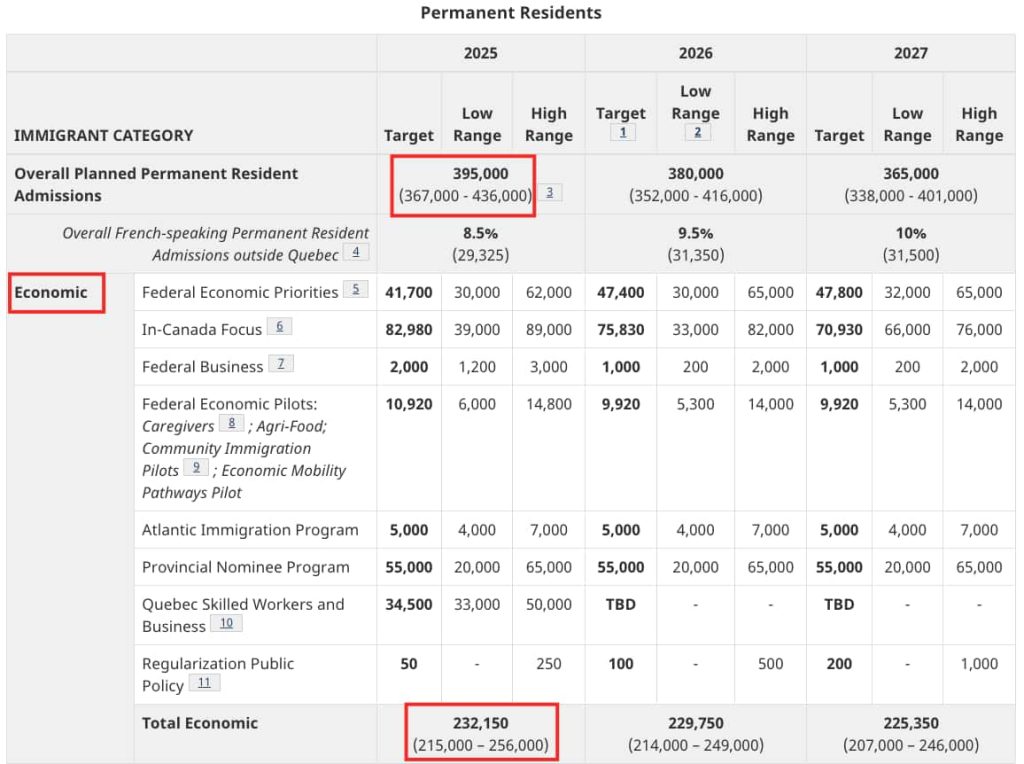Screen dimensions: 1024x764
Task: Select the 'Economic' category row heading
Action: (51, 292)
